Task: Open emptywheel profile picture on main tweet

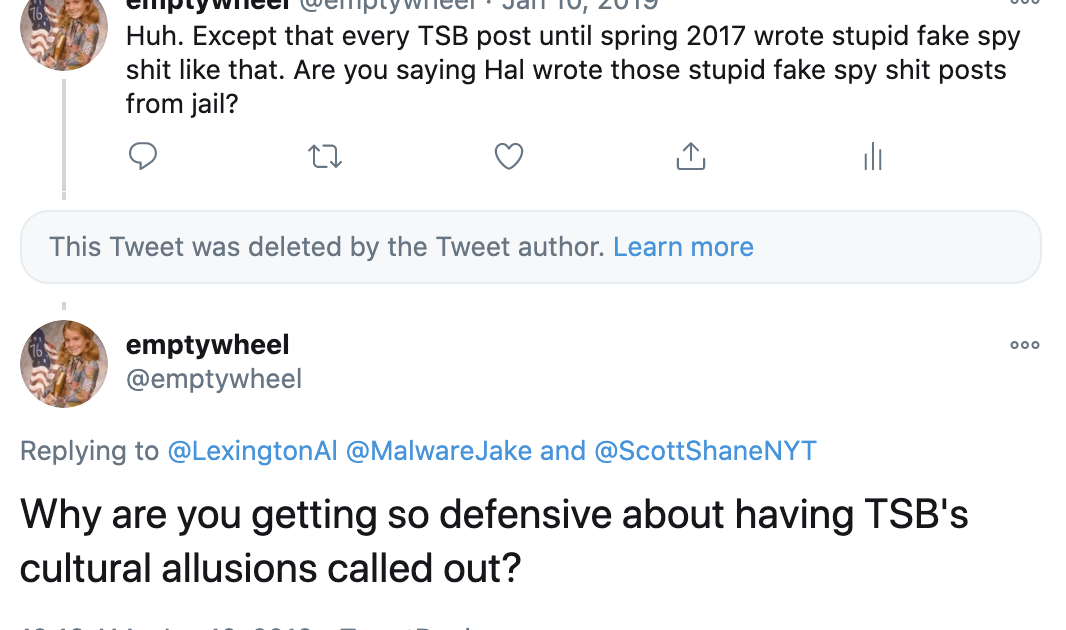Action: [x=64, y=364]
